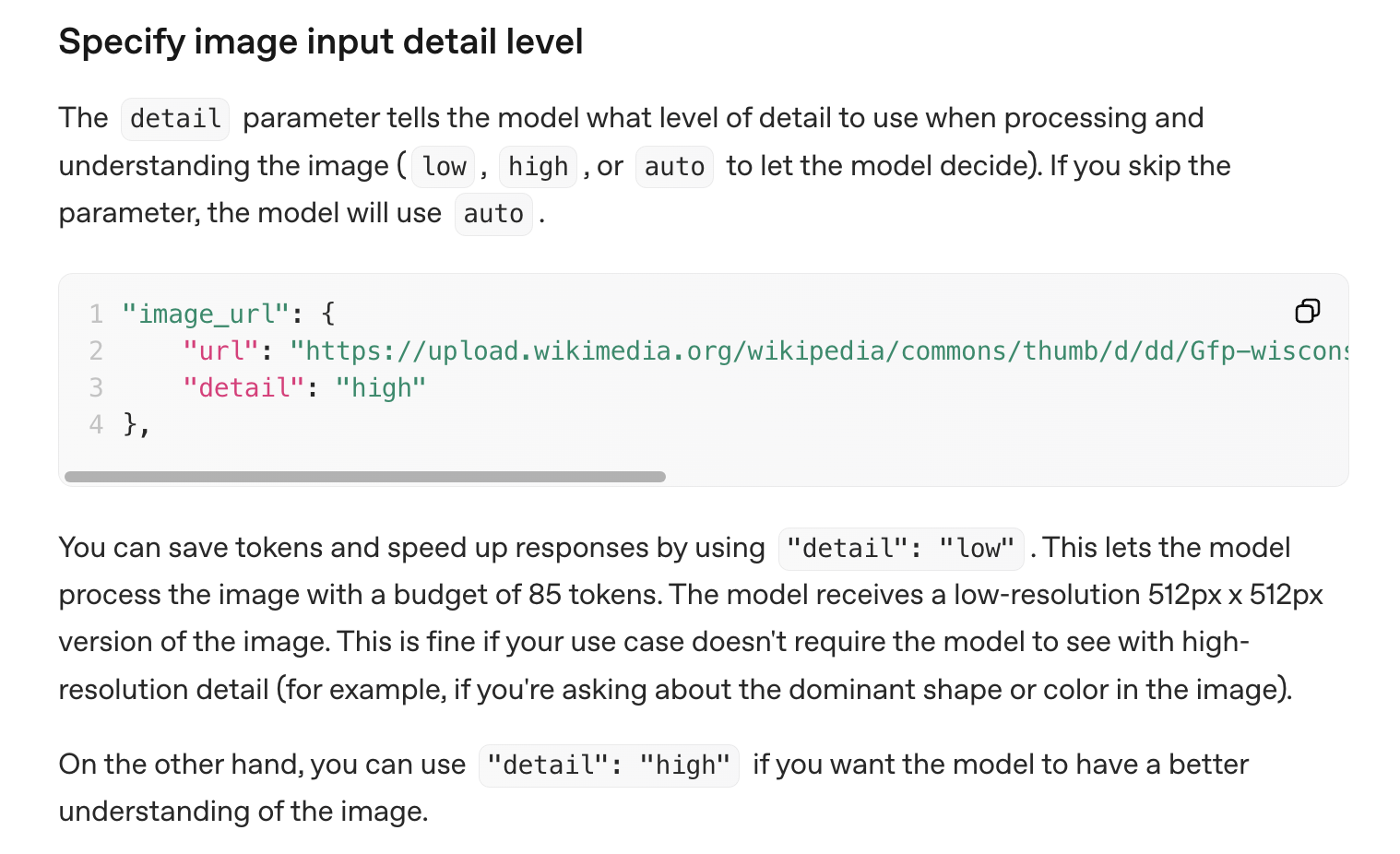Click line number 2 in the code snippet
This screenshot has height=854, width=1400.
96,351
